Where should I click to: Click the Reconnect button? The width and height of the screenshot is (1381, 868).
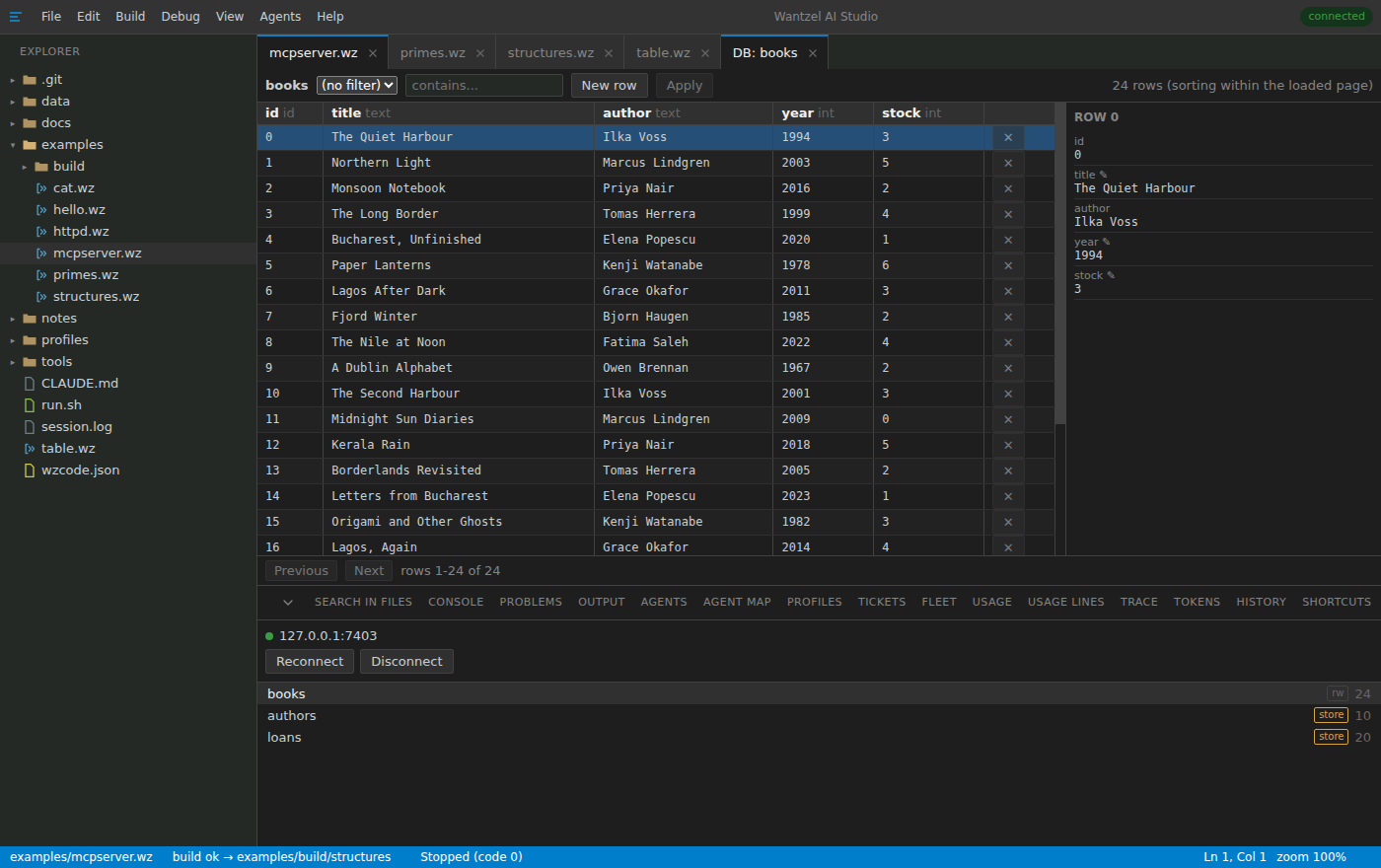(310, 662)
